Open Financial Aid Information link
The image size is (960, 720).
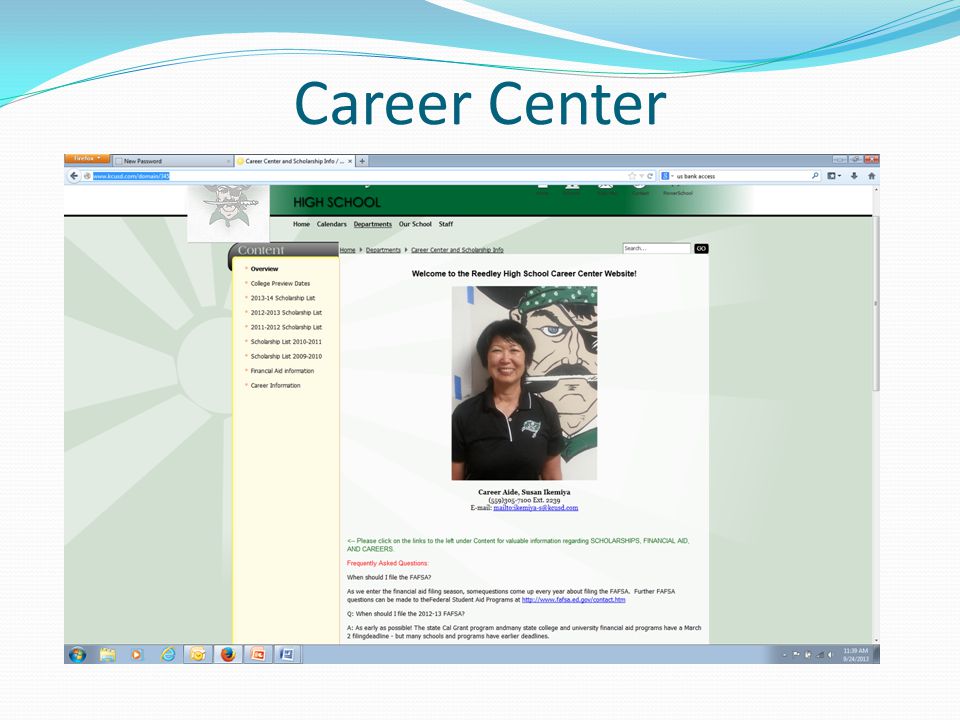tap(282, 371)
